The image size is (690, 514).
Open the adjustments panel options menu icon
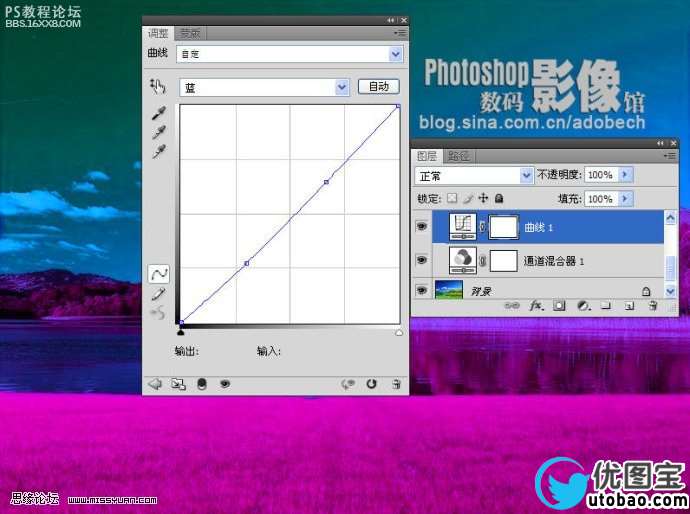coord(400,33)
